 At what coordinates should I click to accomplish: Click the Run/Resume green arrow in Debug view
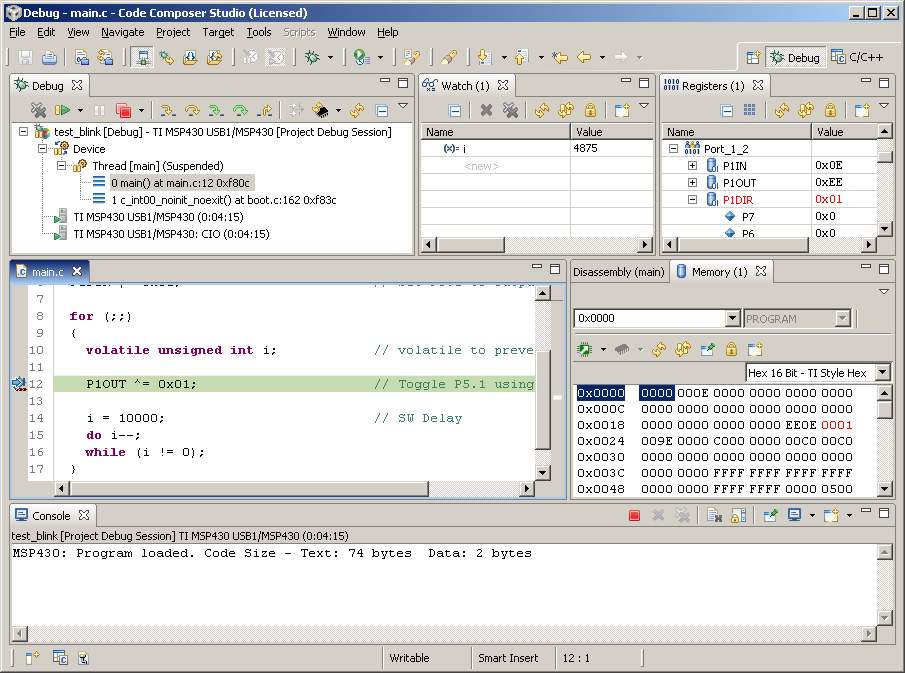(62, 110)
